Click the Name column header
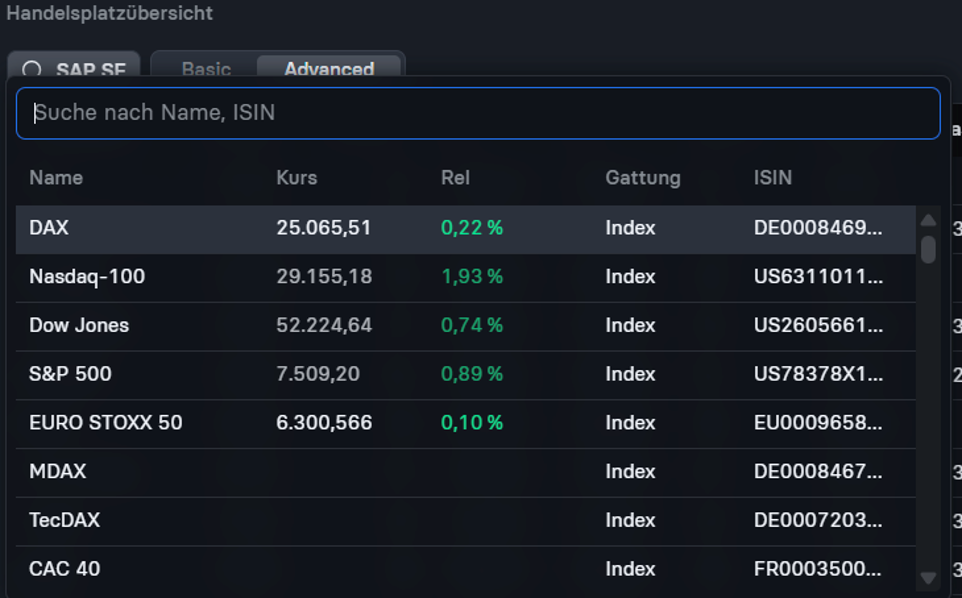The height and width of the screenshot is (598, 962). (x=56, y=178)
